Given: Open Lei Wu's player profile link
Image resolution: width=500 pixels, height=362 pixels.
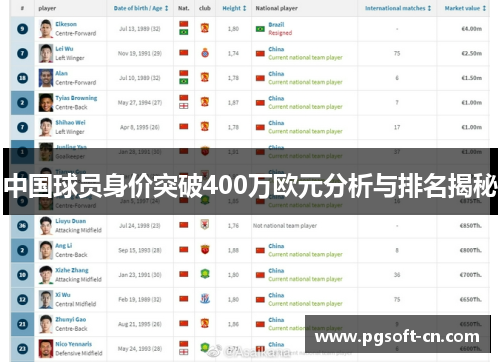Looking at the screenshot, I should click(x=64, y=49).
